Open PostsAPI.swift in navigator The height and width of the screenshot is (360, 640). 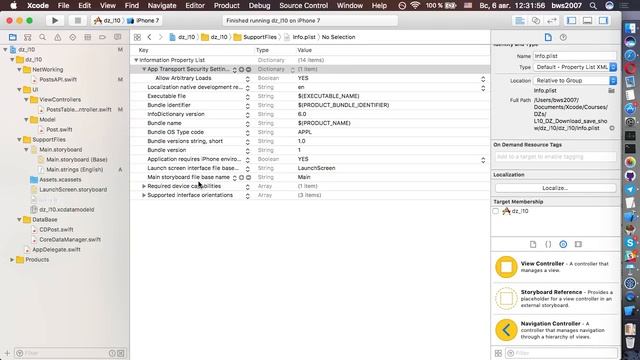point(58,80)
